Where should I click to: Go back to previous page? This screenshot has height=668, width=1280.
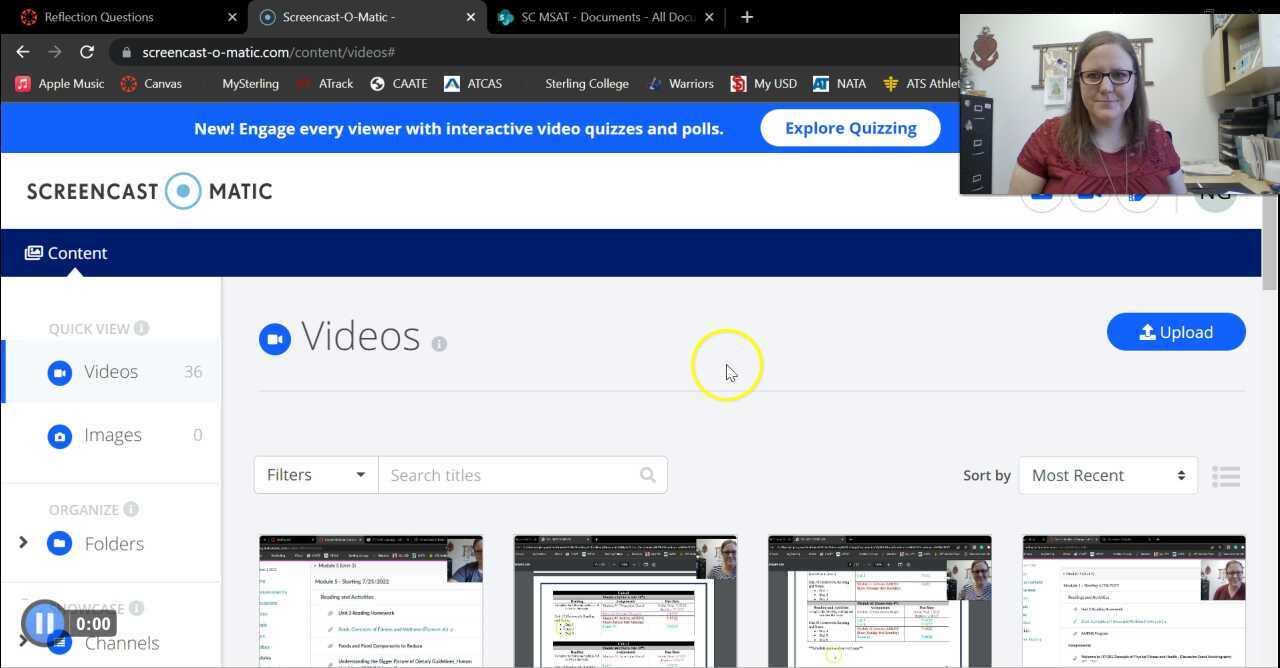click(23, 52)
